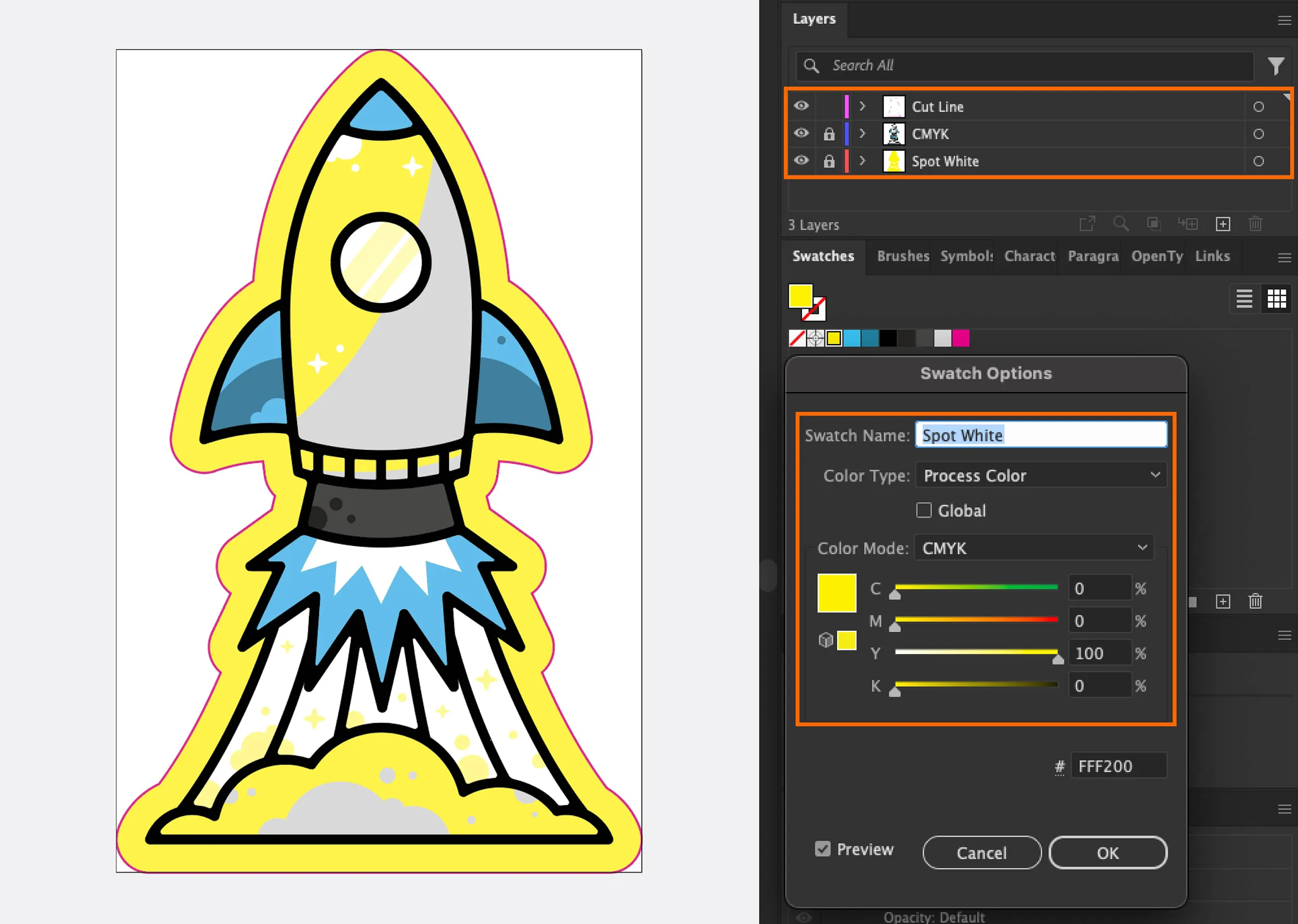This screenshot has height=924, width=1298.
Task: Toggle lock on the CMYK layer
Action: [829, 134]
